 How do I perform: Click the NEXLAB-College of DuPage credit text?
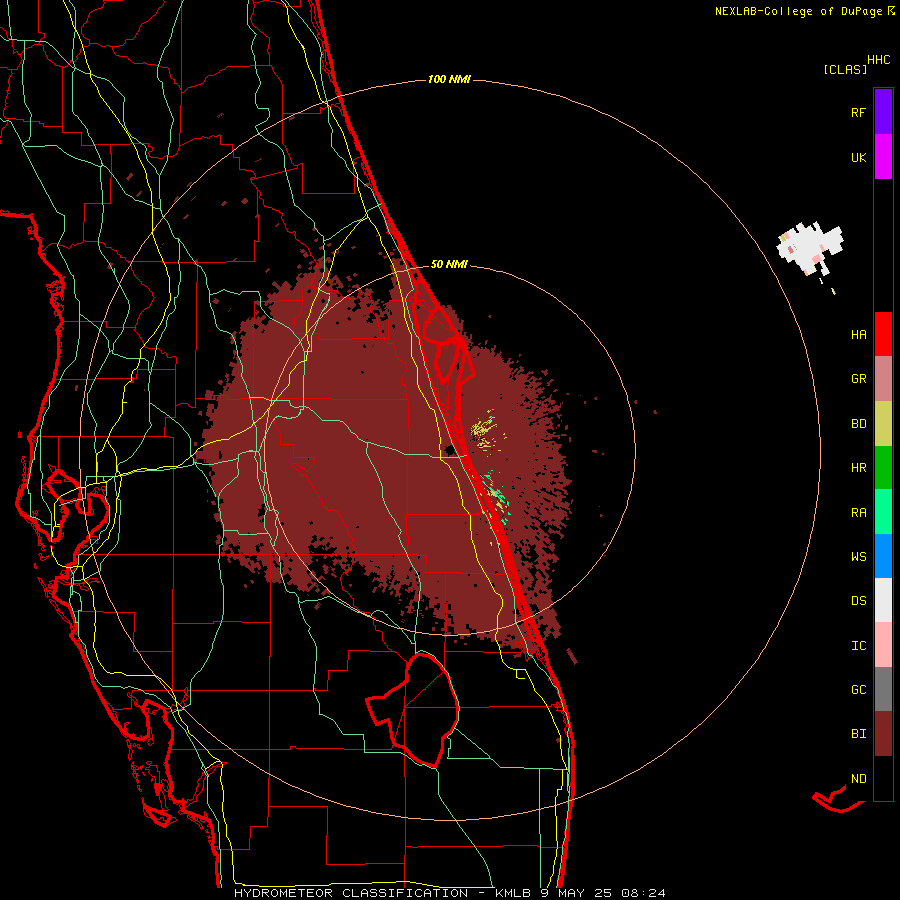click(x=804, y=11)
